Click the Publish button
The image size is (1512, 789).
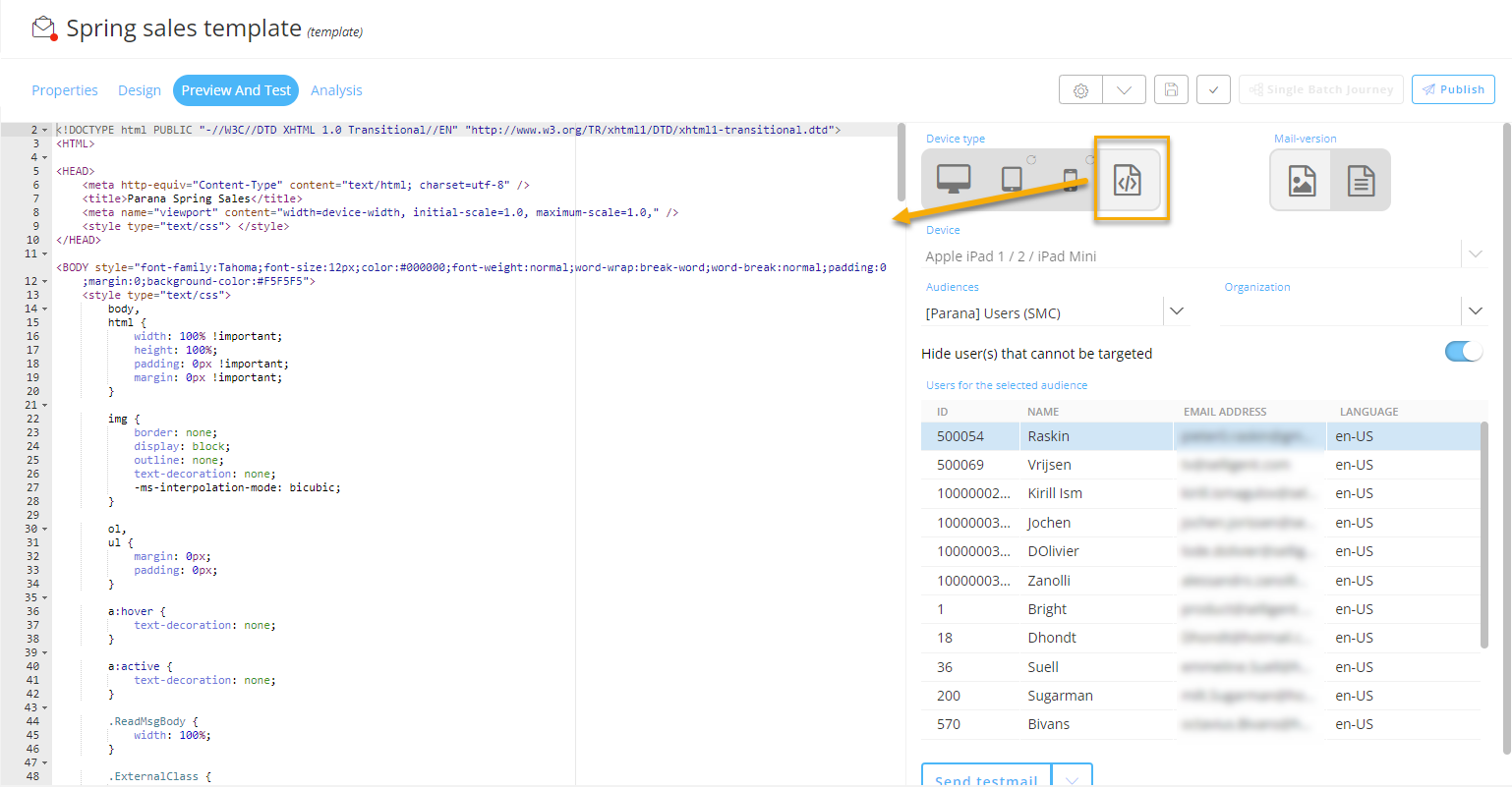pos(1453,89)
